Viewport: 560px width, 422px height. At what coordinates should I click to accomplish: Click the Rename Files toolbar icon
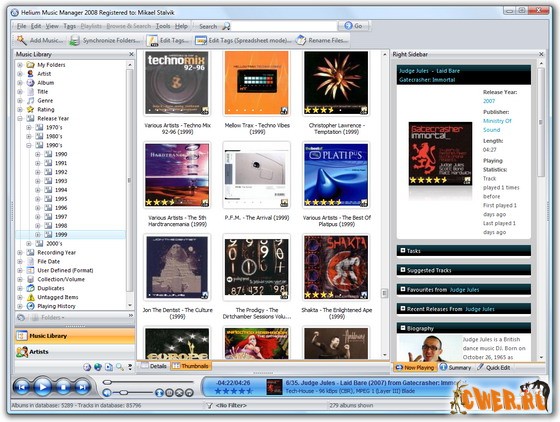pos(301,40)
